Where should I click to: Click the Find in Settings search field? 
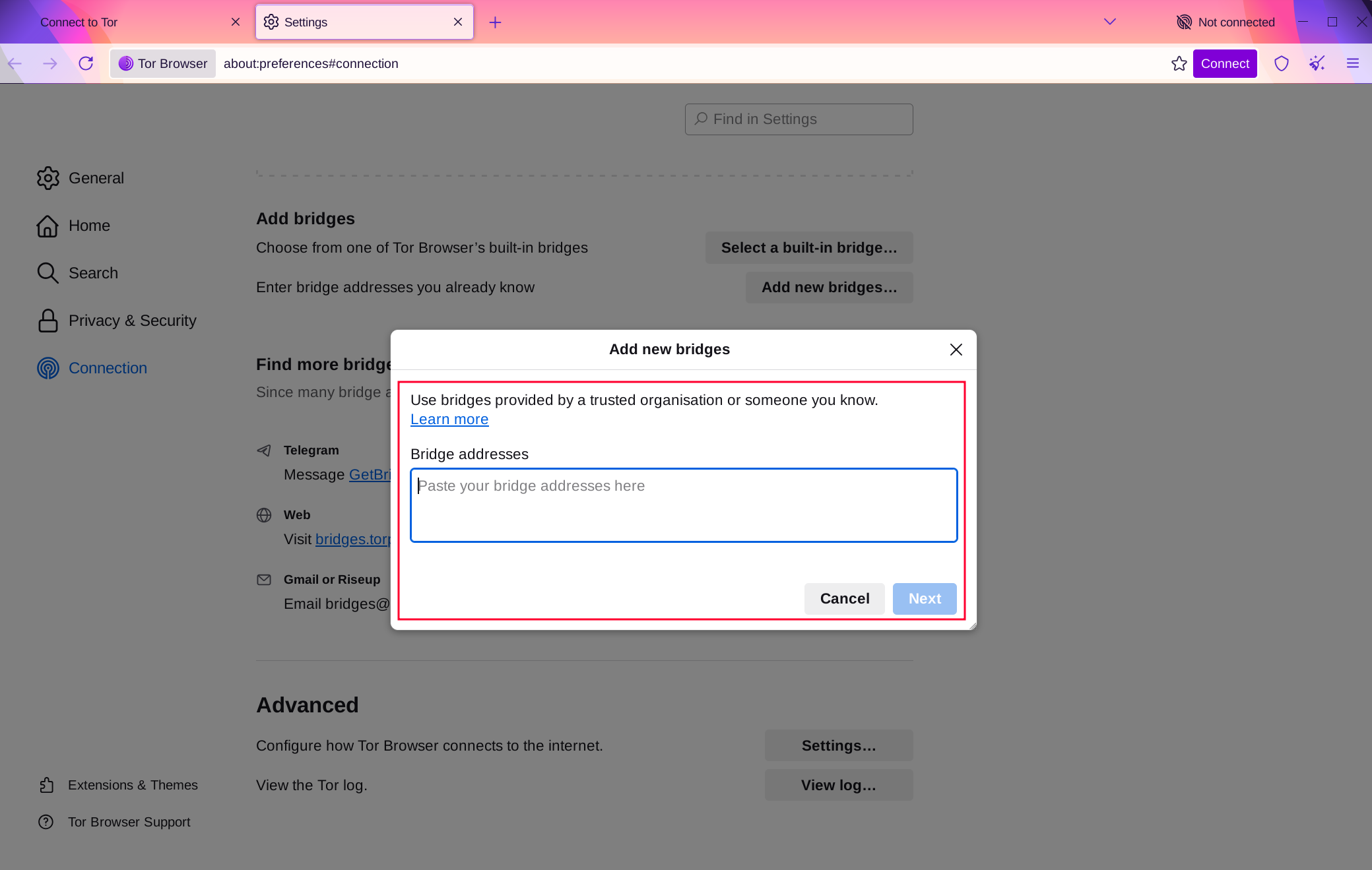tap(799, 119)
